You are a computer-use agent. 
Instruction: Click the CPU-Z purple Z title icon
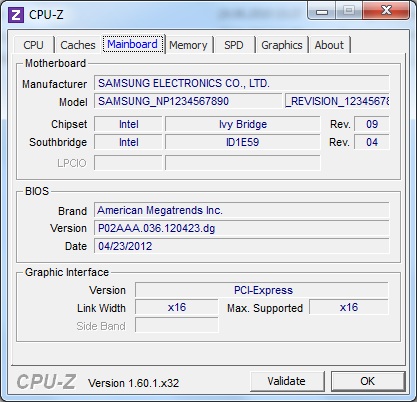pos(16,15)
